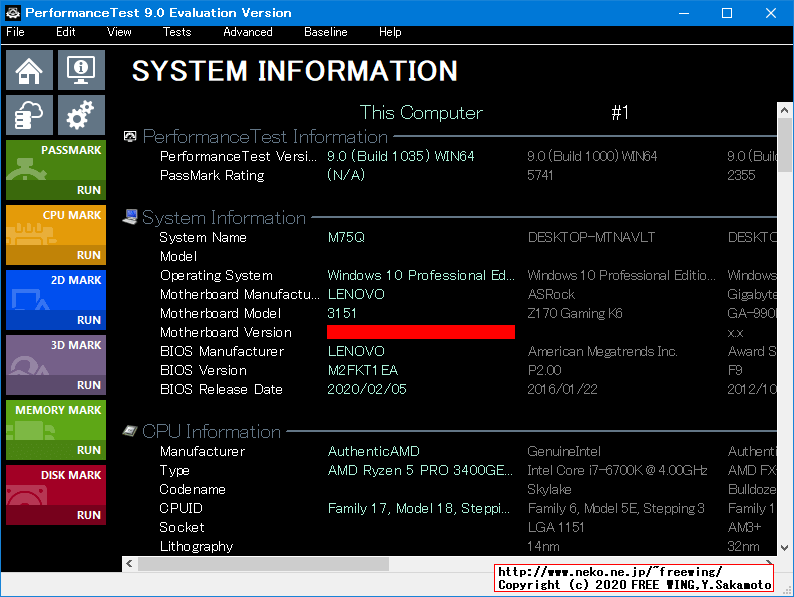Click the CPUID row label
Viewport: 794px width, 597px height.
click(181, 508)
